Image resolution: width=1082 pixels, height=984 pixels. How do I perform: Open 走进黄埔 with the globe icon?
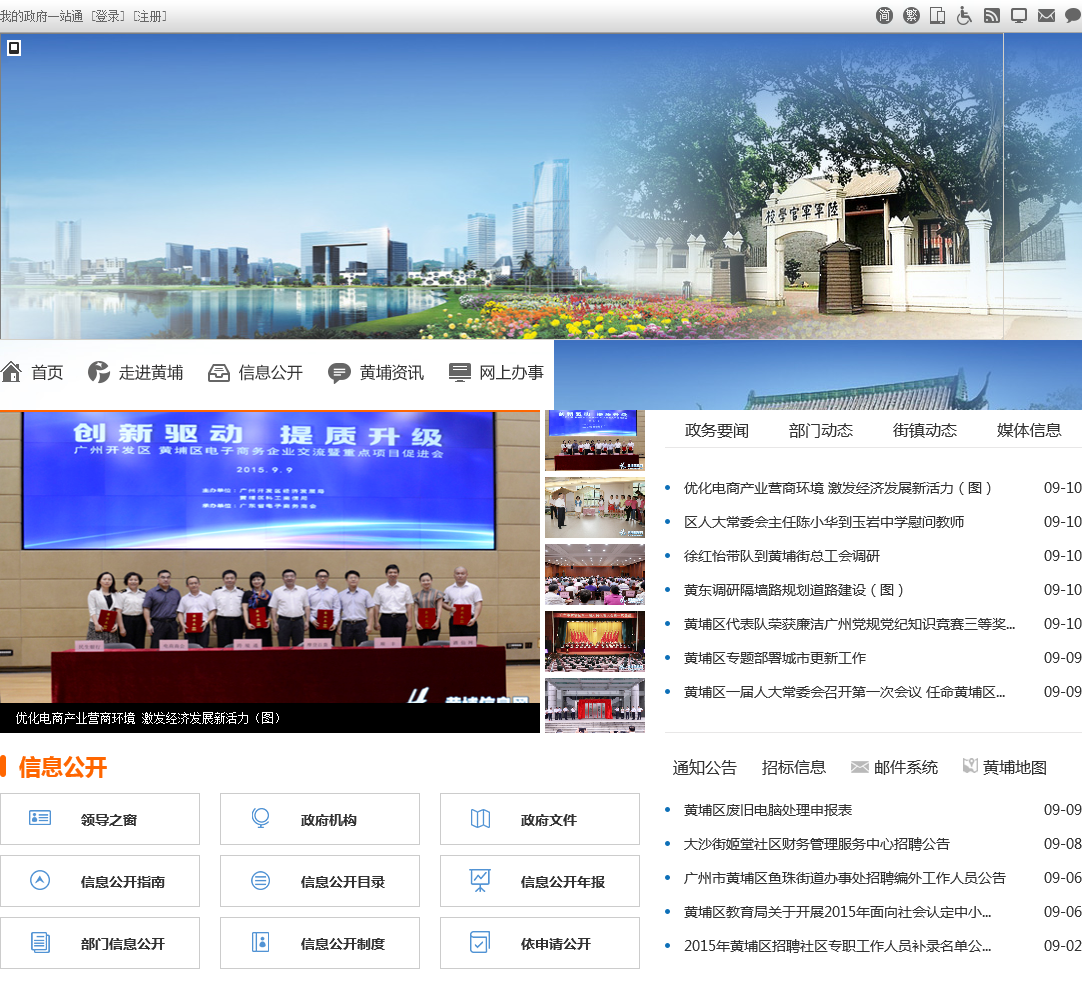click(x=135, y=373)
